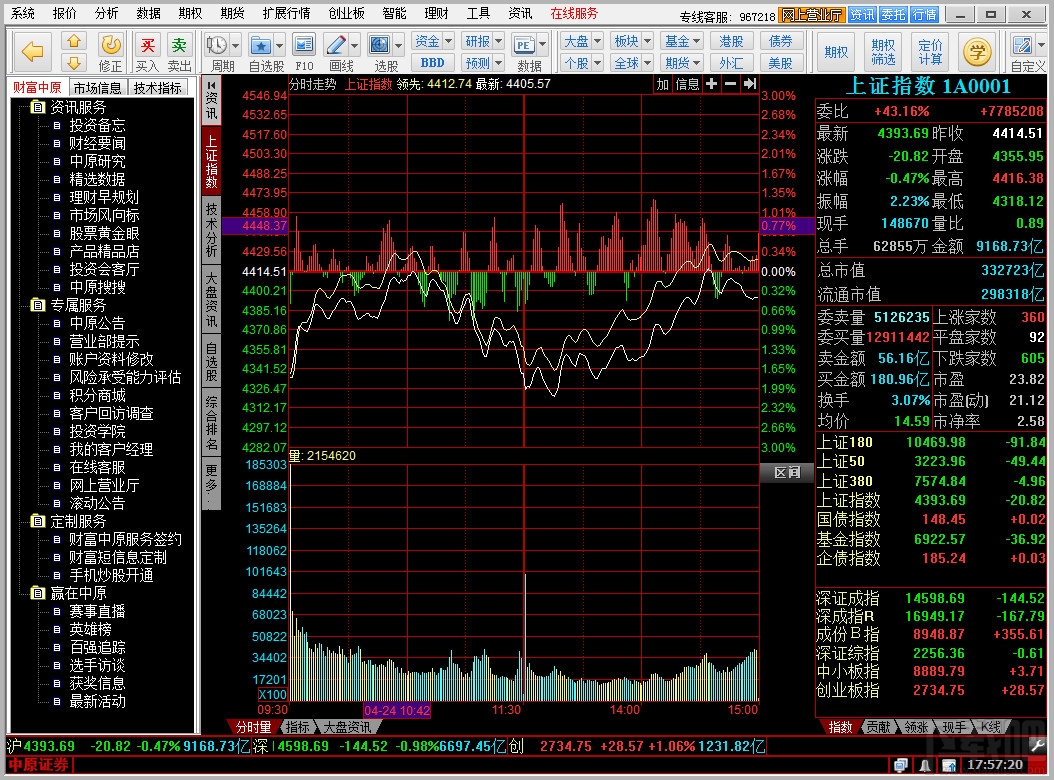Viewport: 1054px width, 780px height.
Task: Click the up arrow page icon
Action: pos(74,41)
